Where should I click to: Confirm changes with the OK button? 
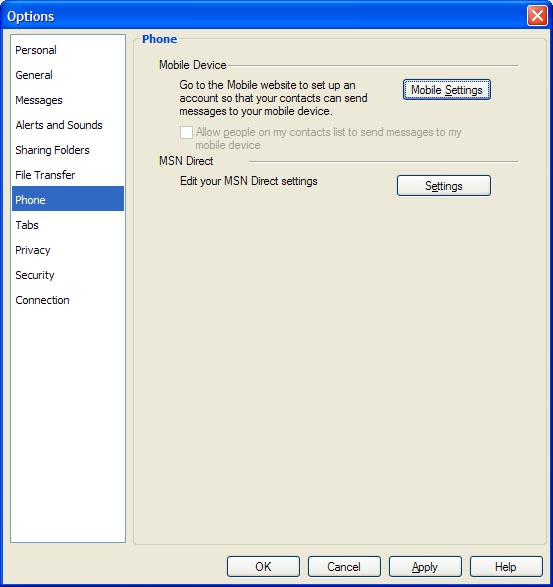pos(263,566)
